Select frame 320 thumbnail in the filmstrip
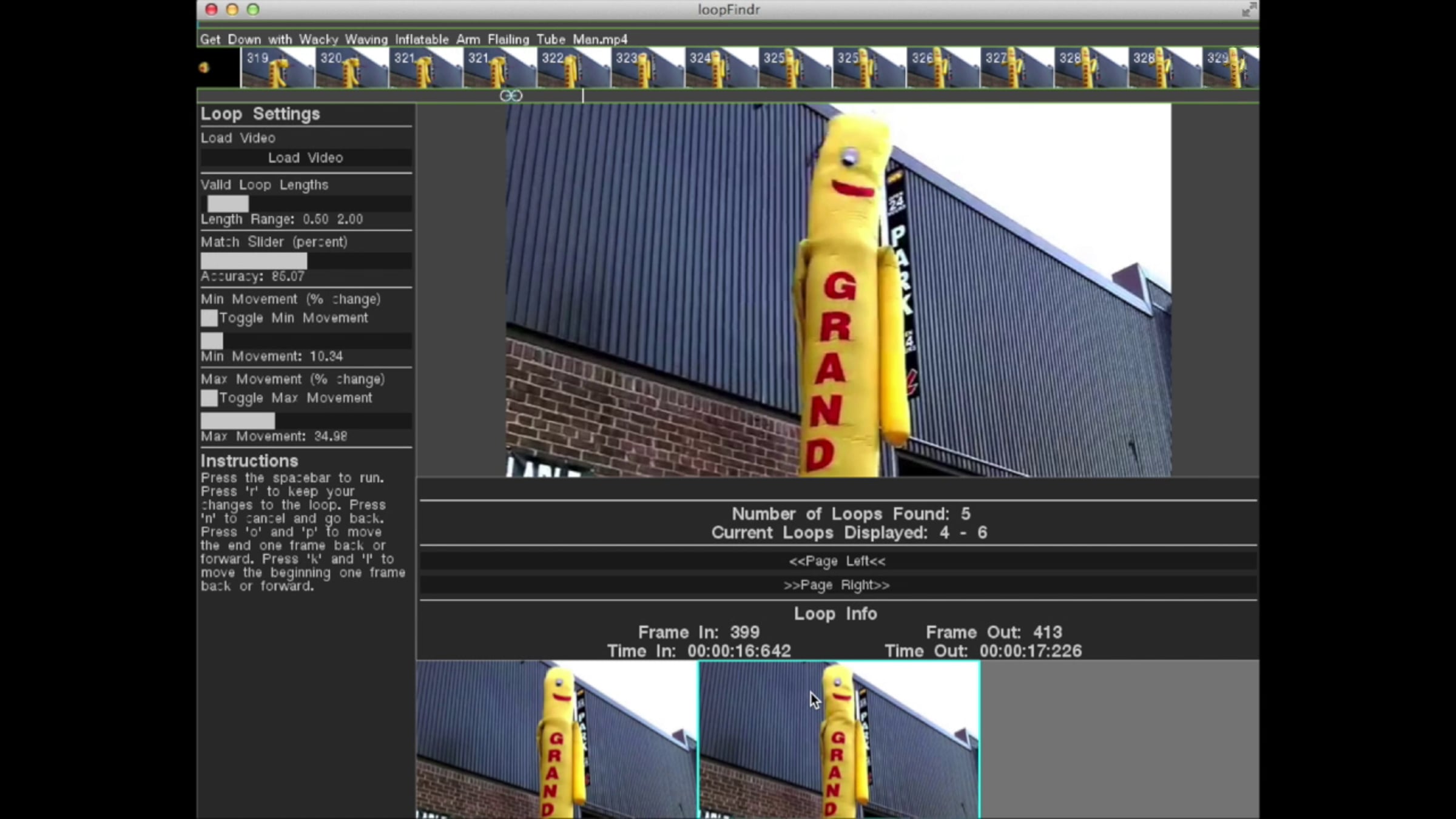This screenshot has height=819, width=1456. pyautogui.click(x=352, y=68)
